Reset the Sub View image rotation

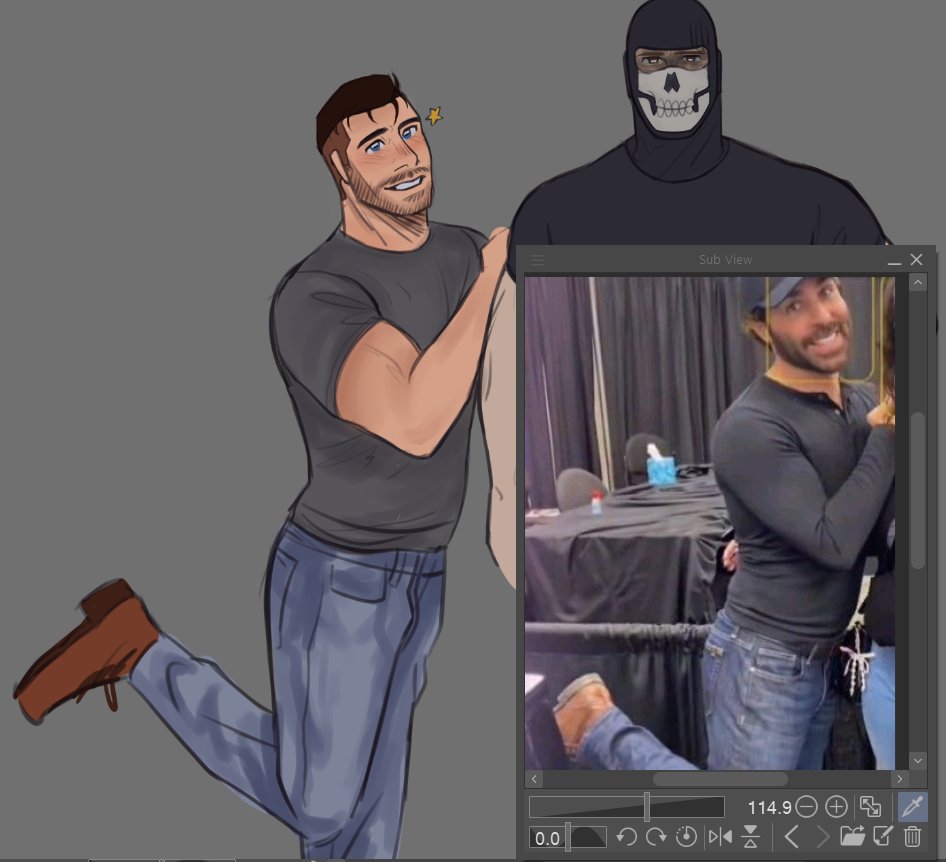coord(686,837)
